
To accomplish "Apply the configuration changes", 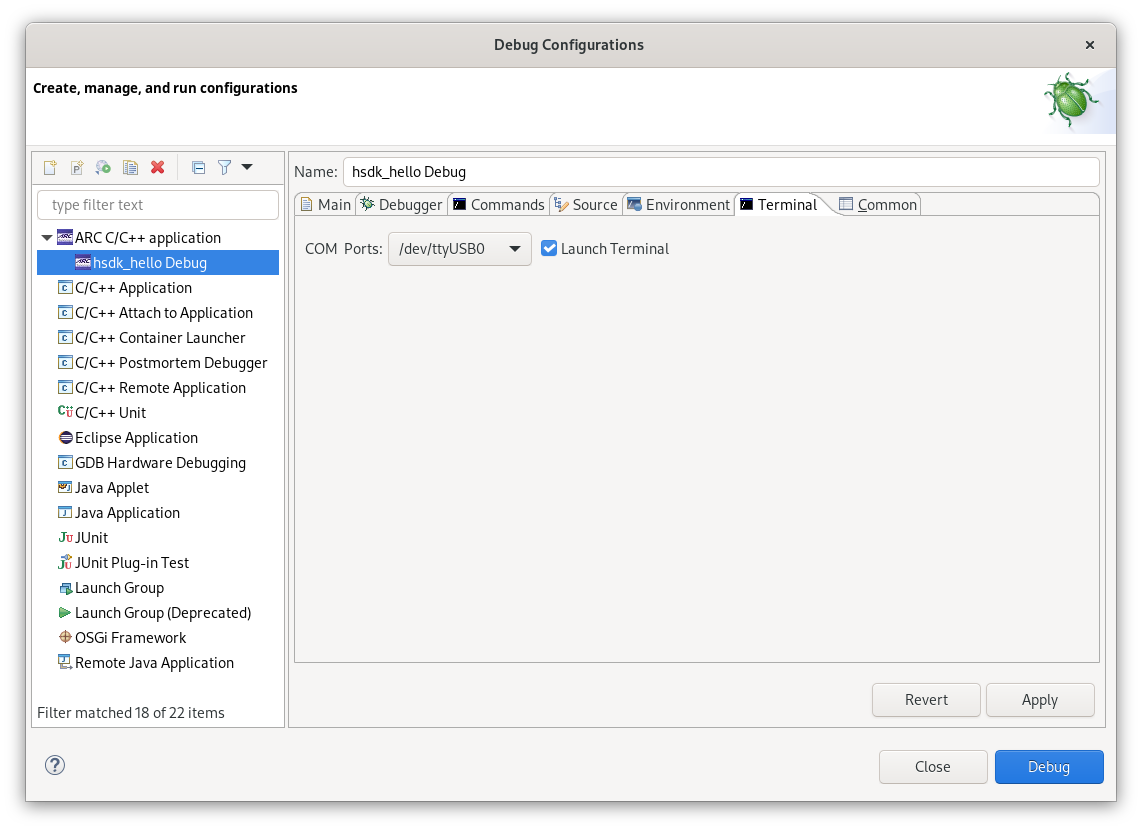I will [1040, 699].
